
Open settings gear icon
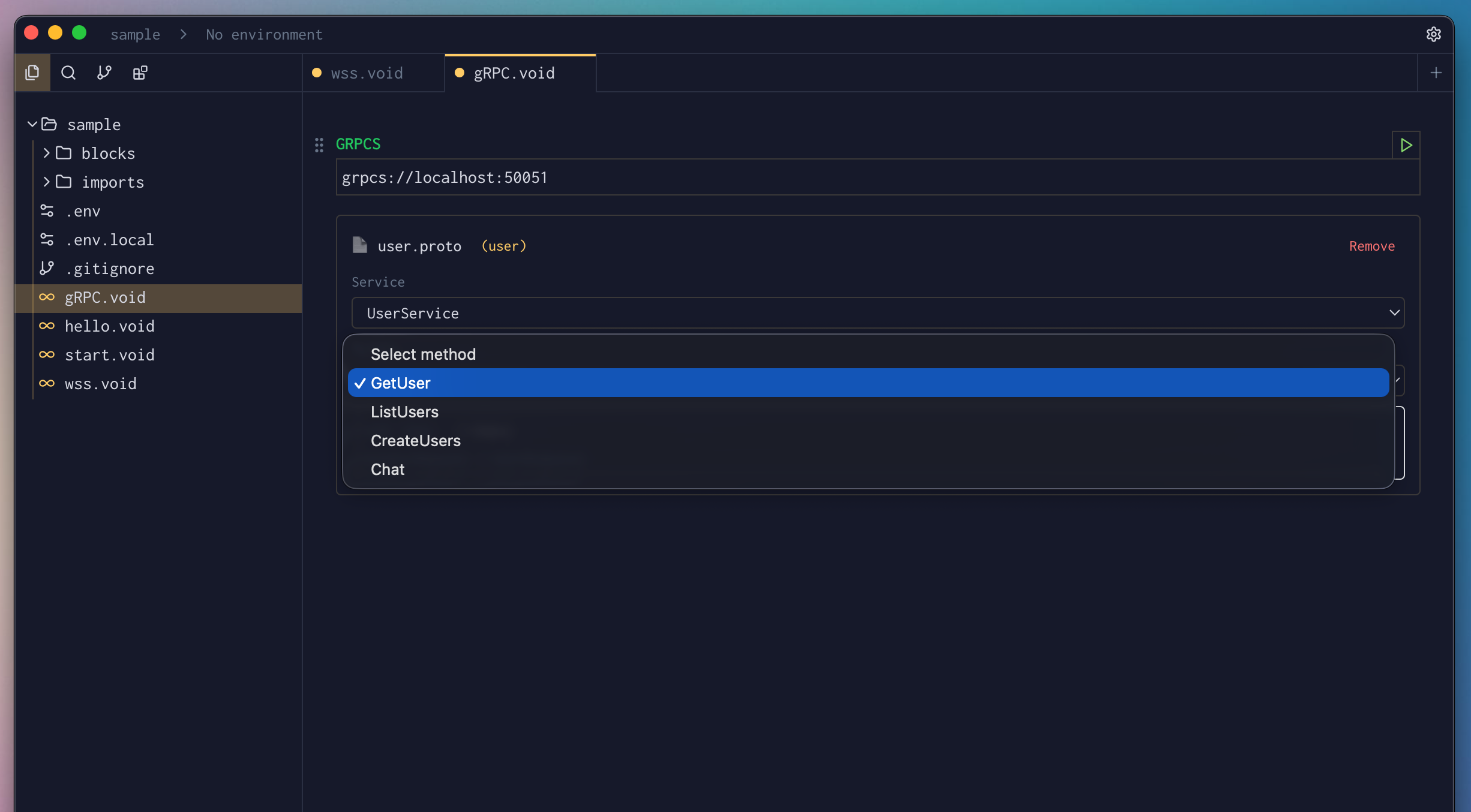pyautogui.click(x=1433, y=34)
